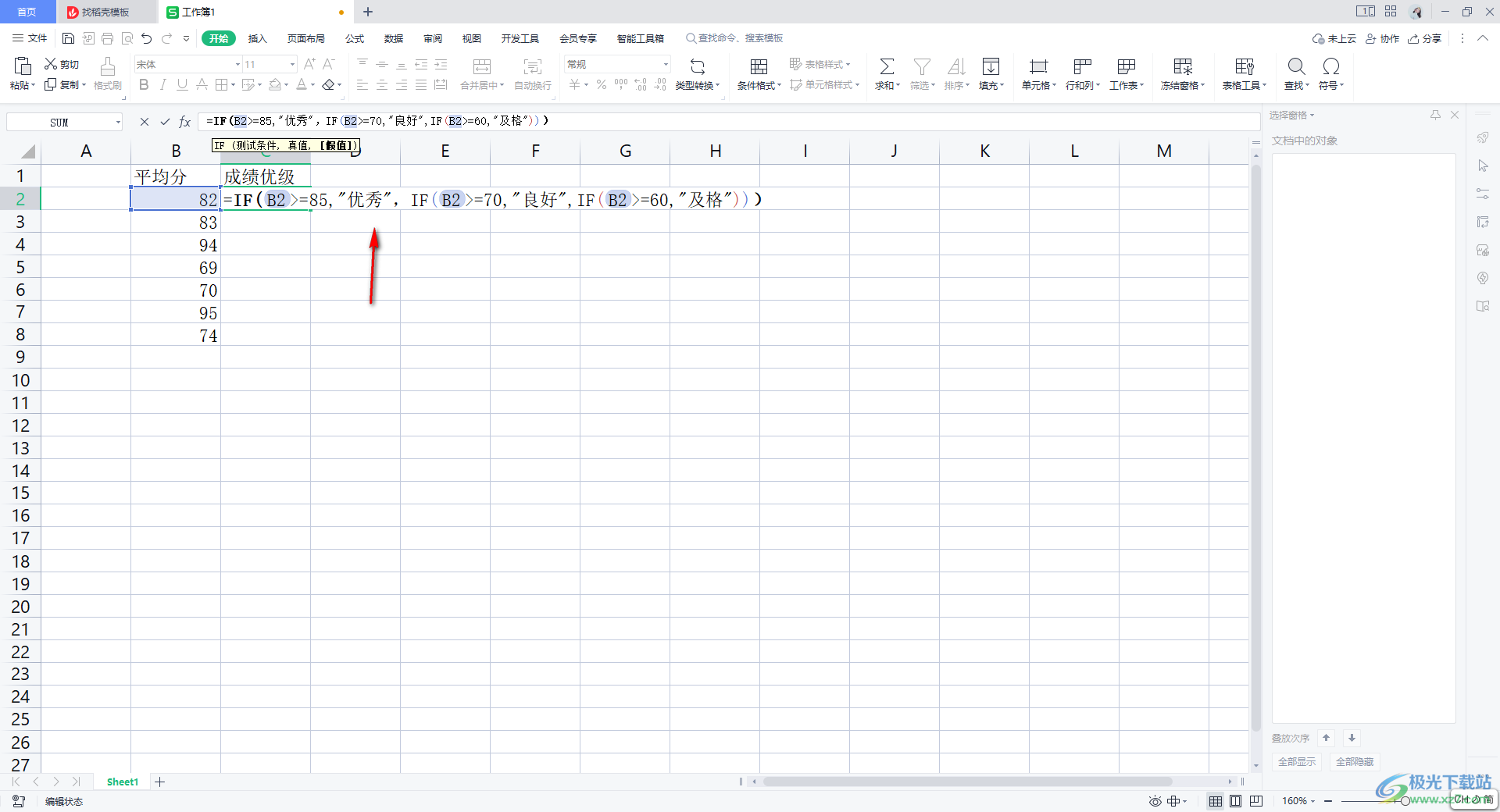The image size is (1500, 812).
Task: Expand the Name Box dropdown
Action: tap(118, 122)
